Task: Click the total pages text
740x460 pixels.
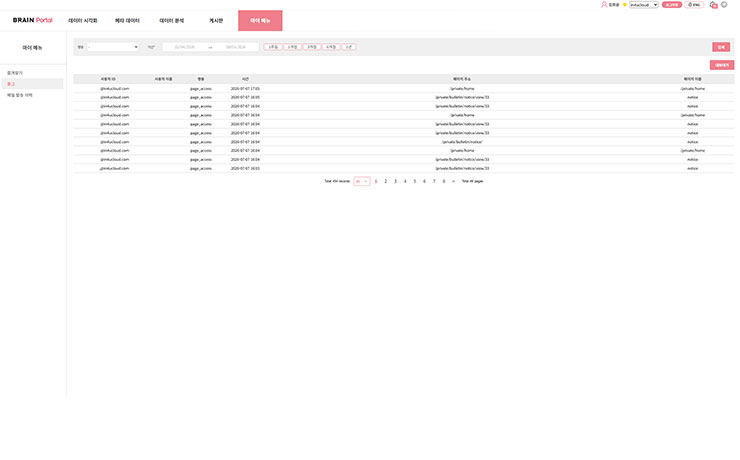Action: pyautogui.click(x=472, y=182)
